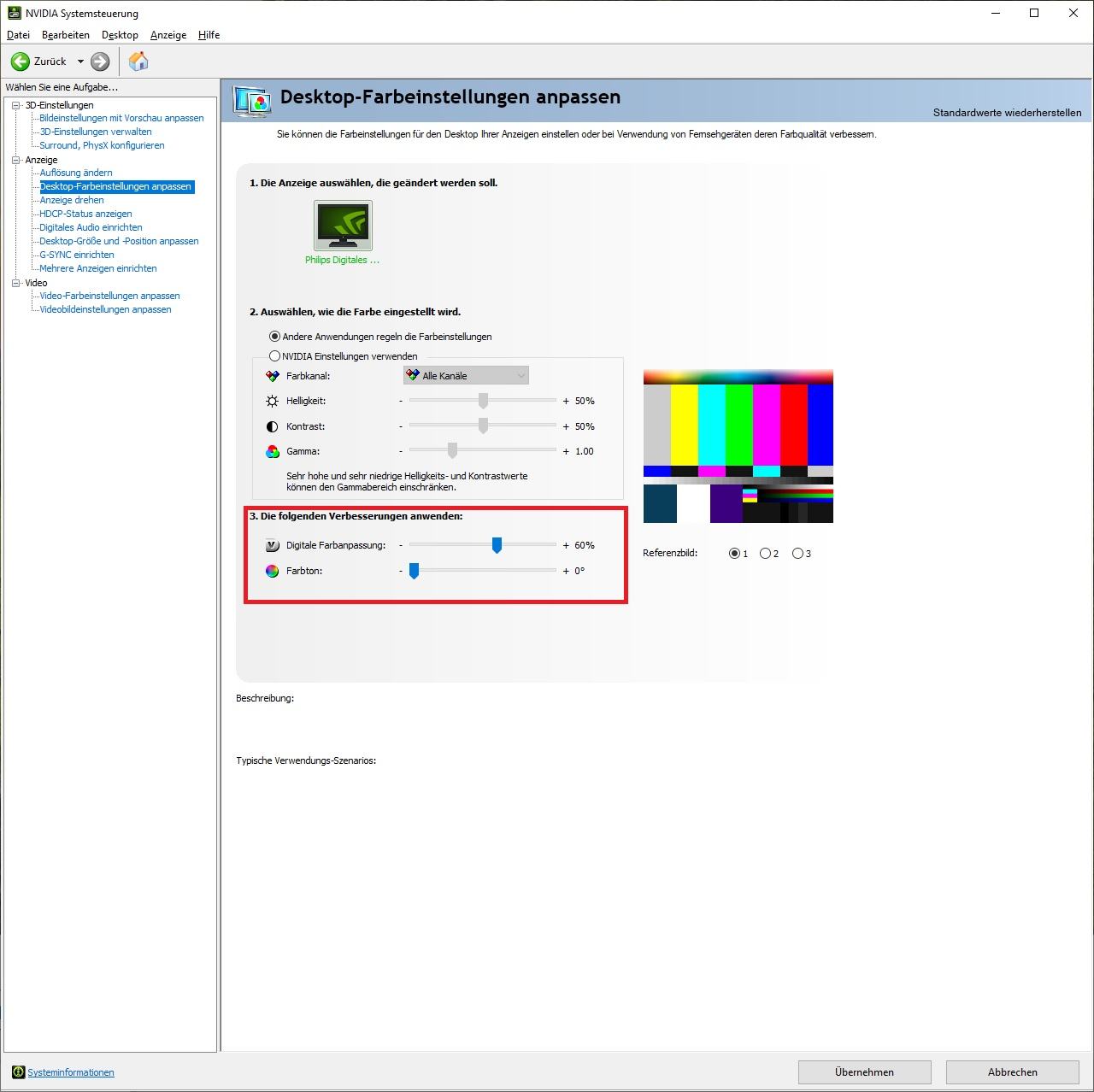Open HDCP-Status anzeigen

coord(85,214)
